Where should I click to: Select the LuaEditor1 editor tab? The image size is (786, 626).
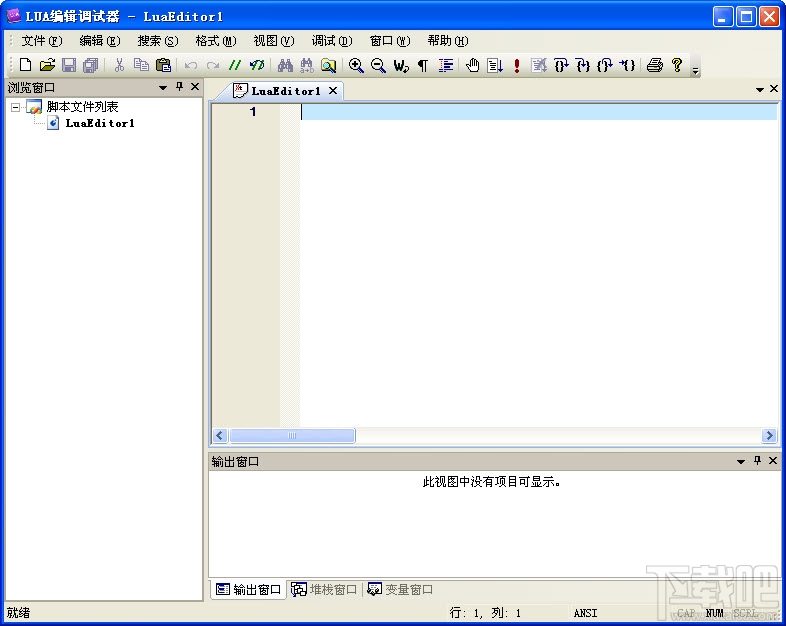coord(285,91)
